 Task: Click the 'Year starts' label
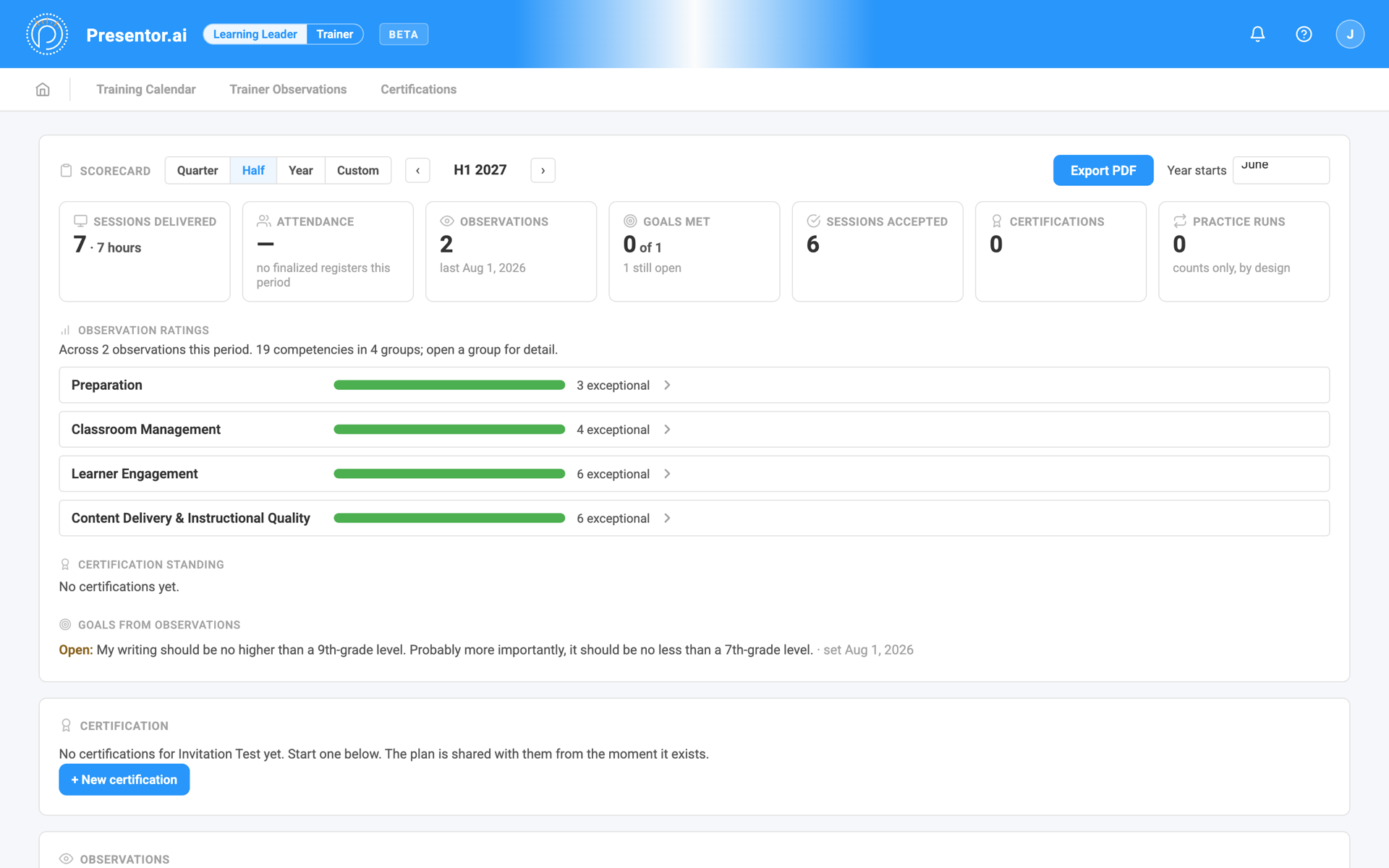[1197, 171]
